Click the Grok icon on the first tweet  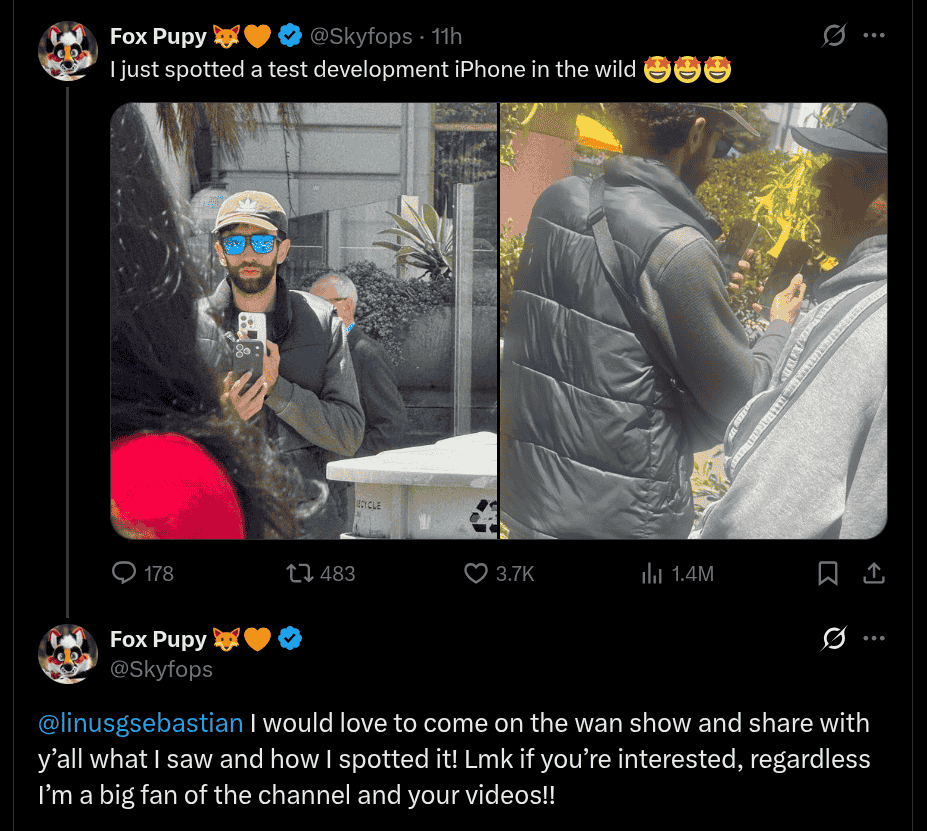pyautogui.click(x=834, y=36)
